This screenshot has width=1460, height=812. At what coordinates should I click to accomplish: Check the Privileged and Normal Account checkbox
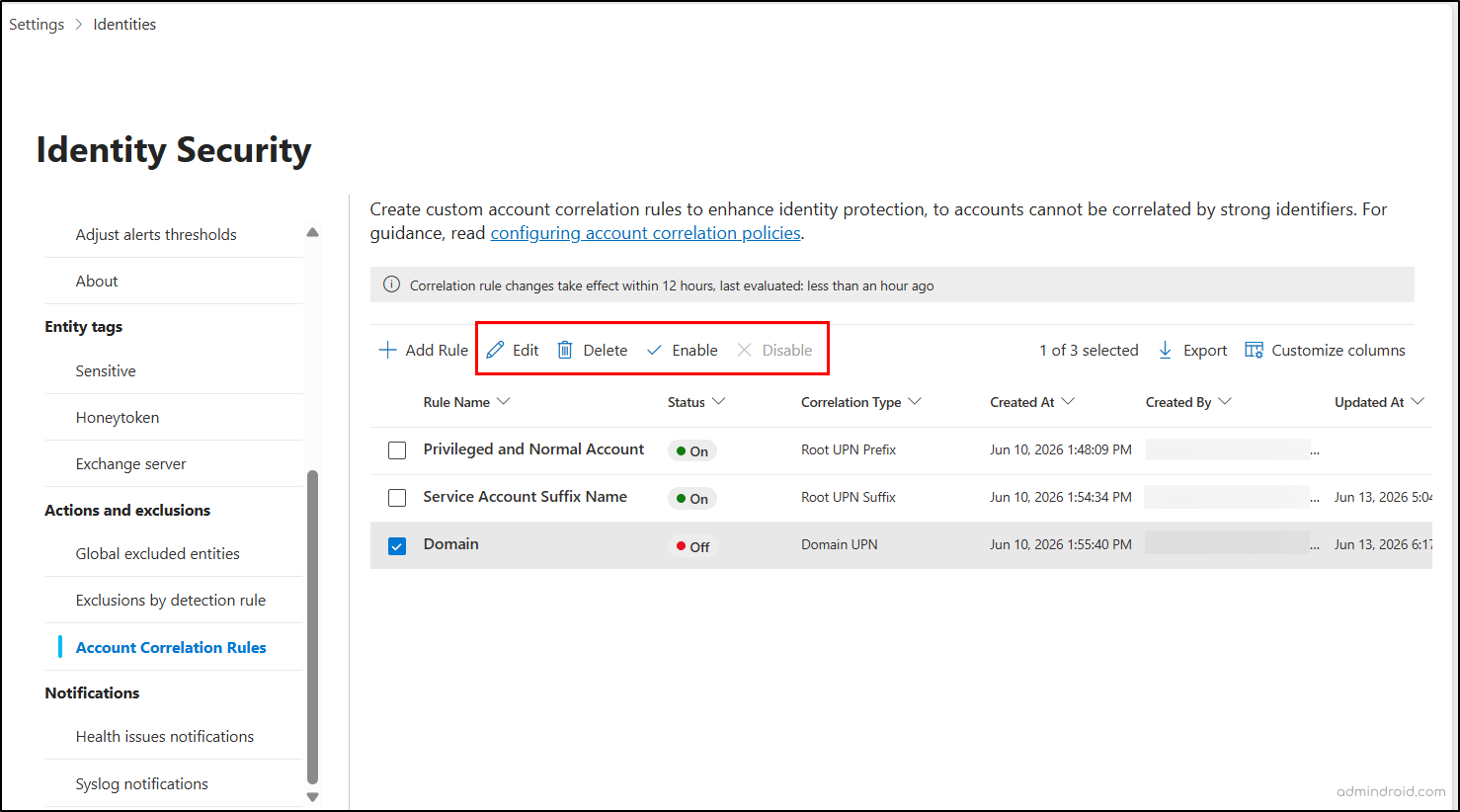point(397,450)
